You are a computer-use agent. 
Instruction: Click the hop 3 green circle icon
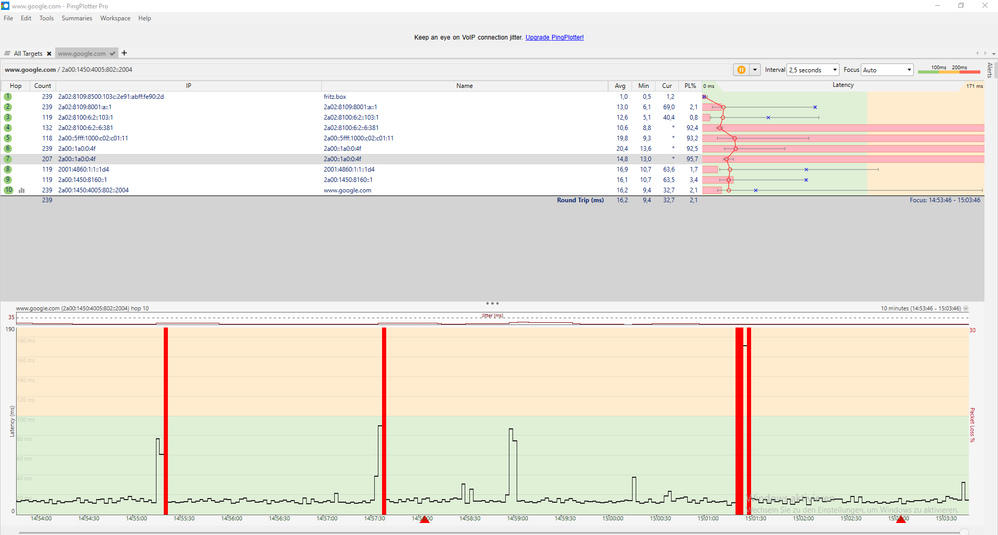[x=8, y=117]
